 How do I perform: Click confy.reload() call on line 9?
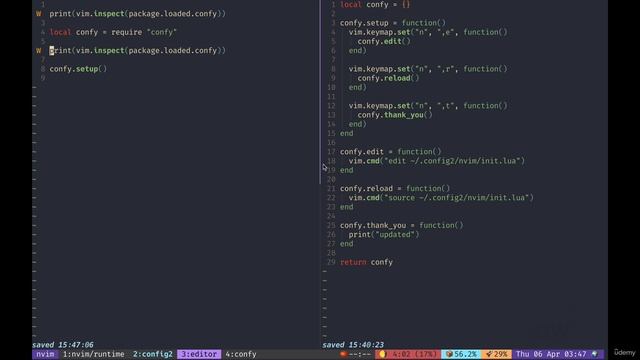(389, 78)
